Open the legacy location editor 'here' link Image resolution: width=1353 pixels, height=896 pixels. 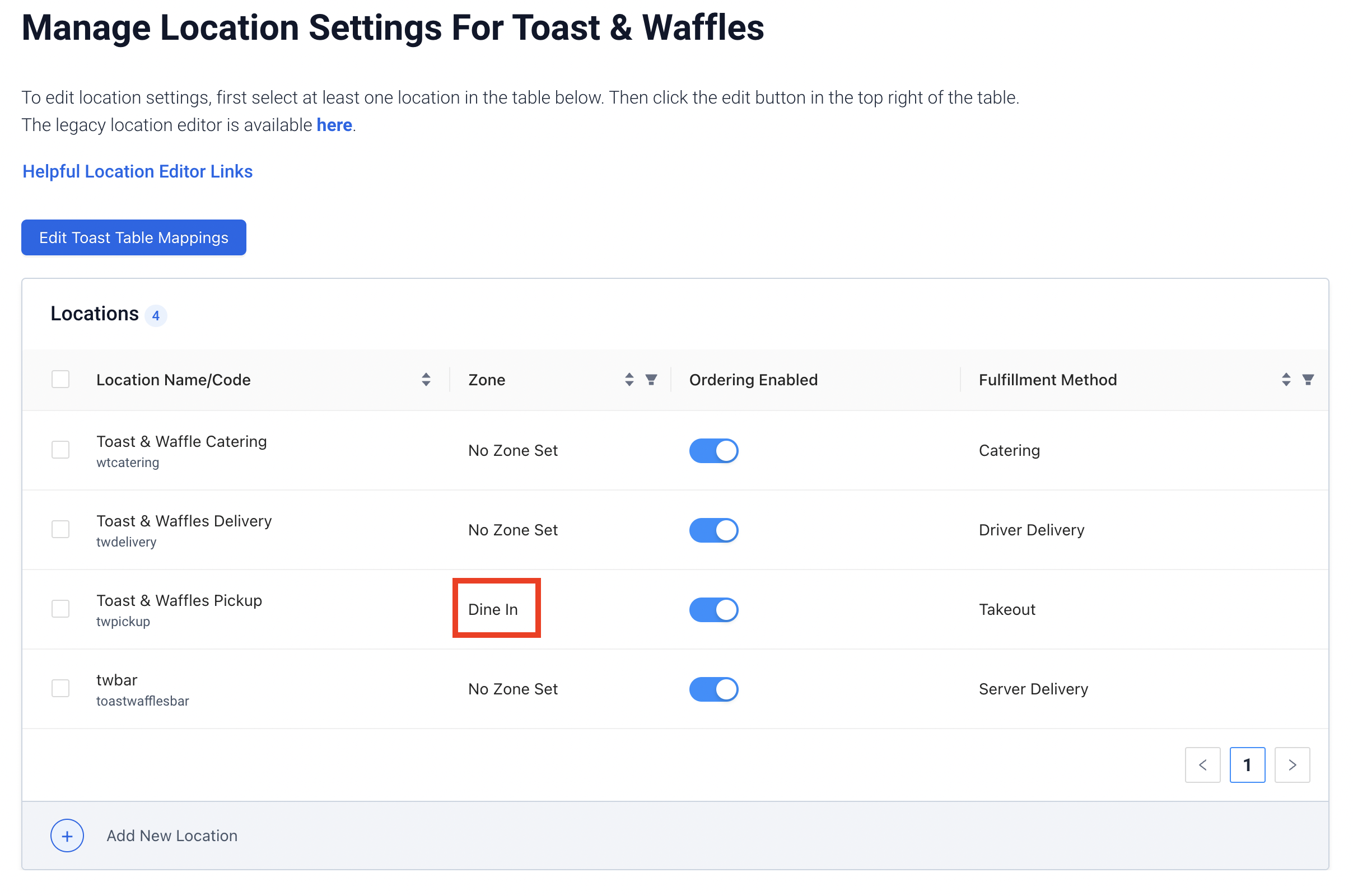pyautogui.click(x=334, y=124)
